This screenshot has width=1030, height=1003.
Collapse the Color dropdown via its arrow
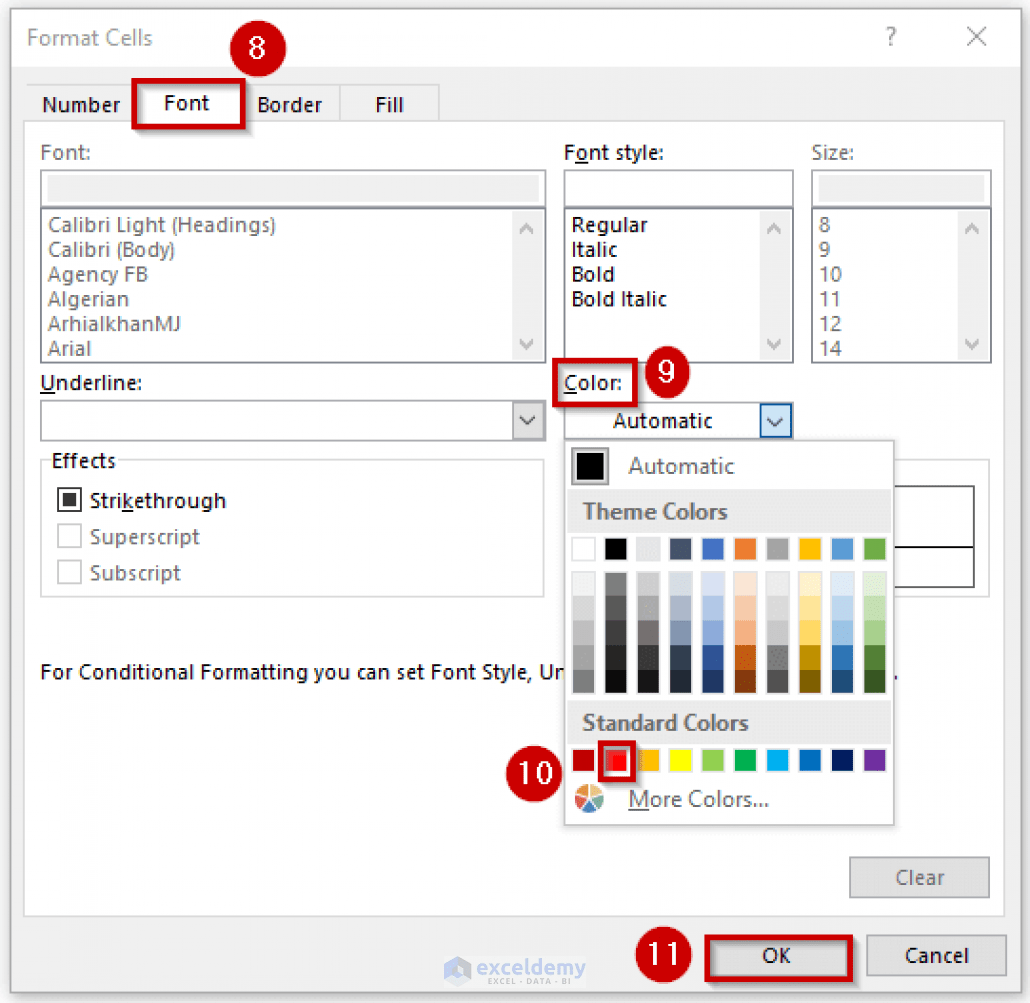(775, 420)
